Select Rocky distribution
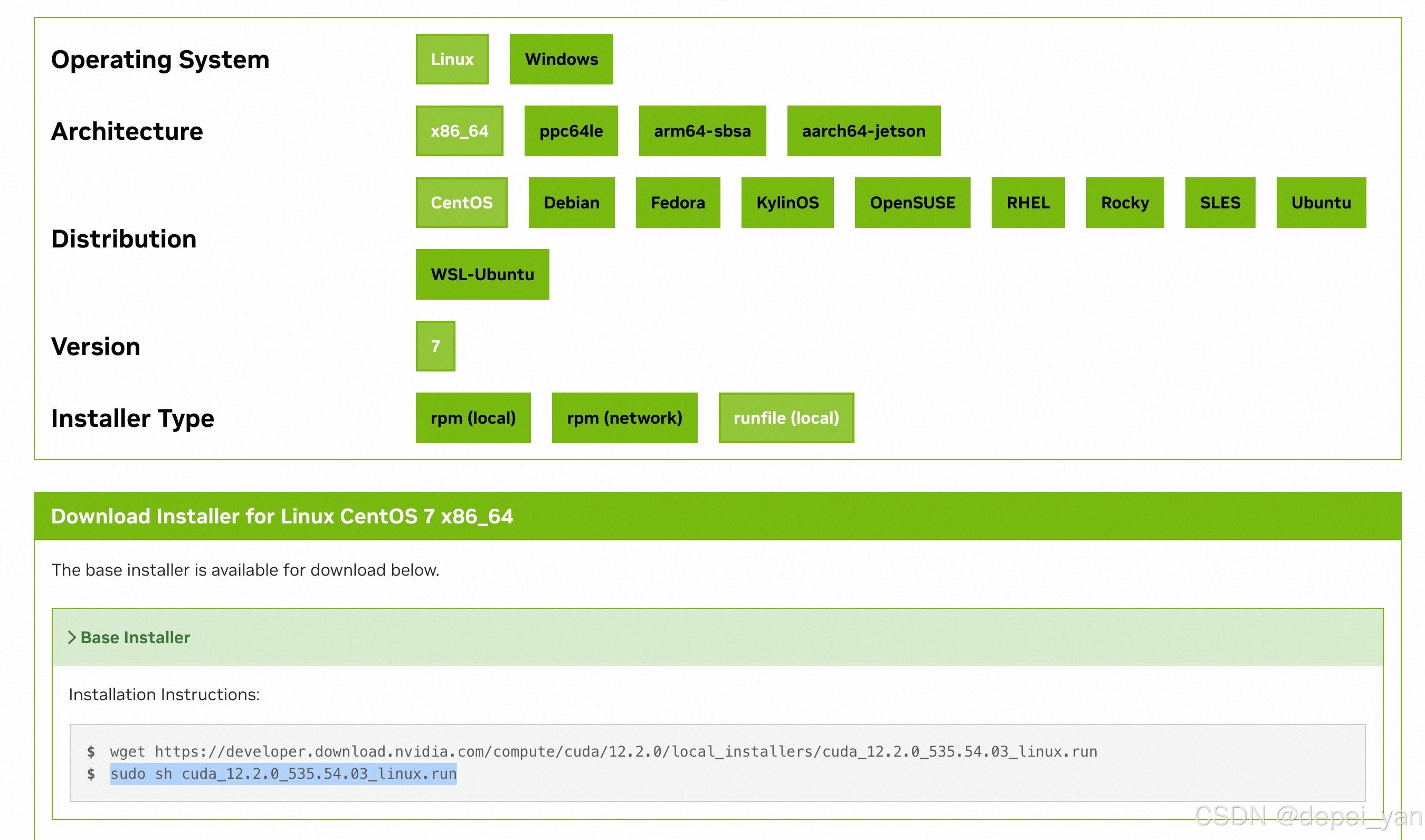The width and height of the screenshot is (1425, 840). click(x=1124, y=203)
